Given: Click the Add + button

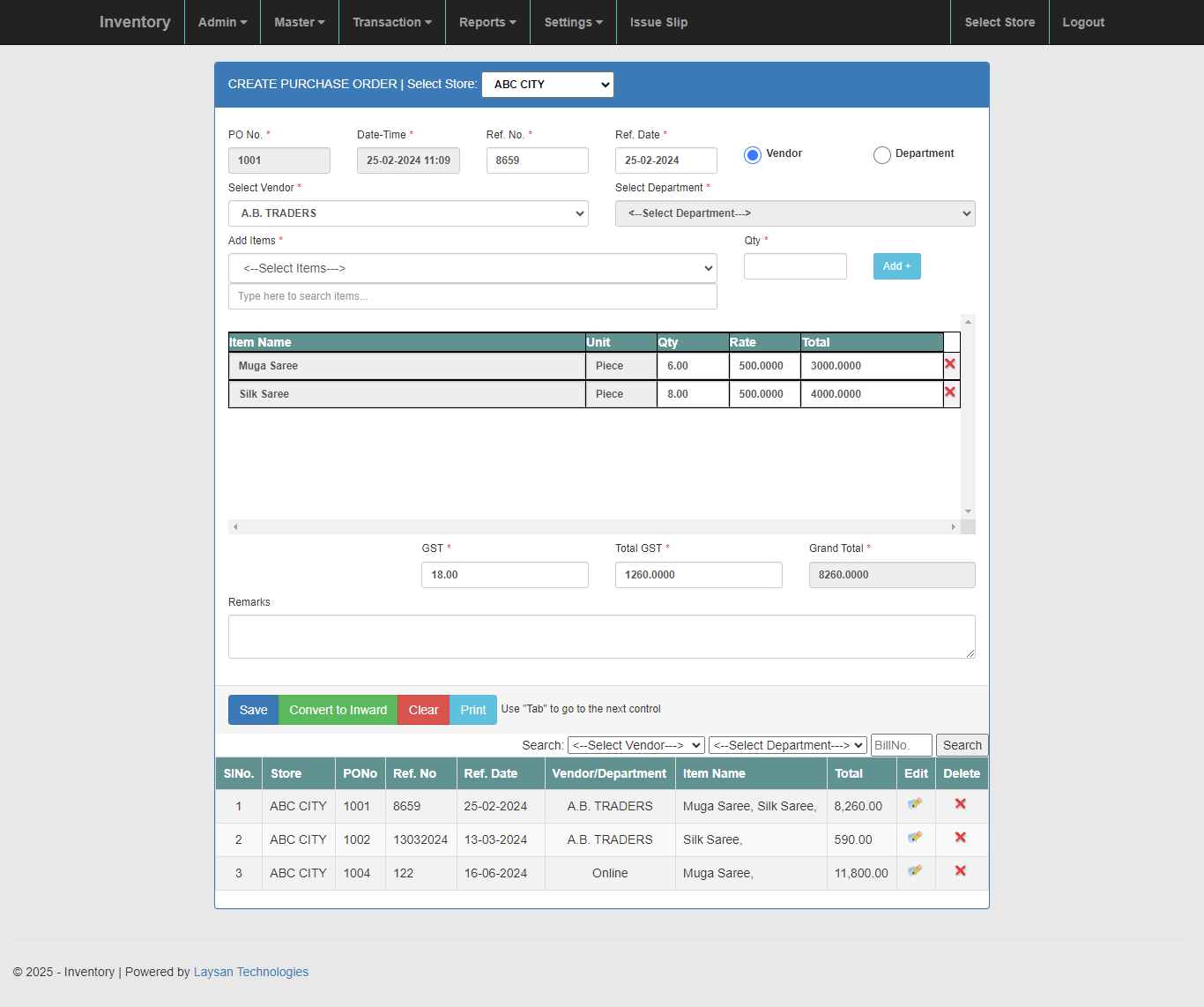Looking at the screenshot, I should coord(897,266).
